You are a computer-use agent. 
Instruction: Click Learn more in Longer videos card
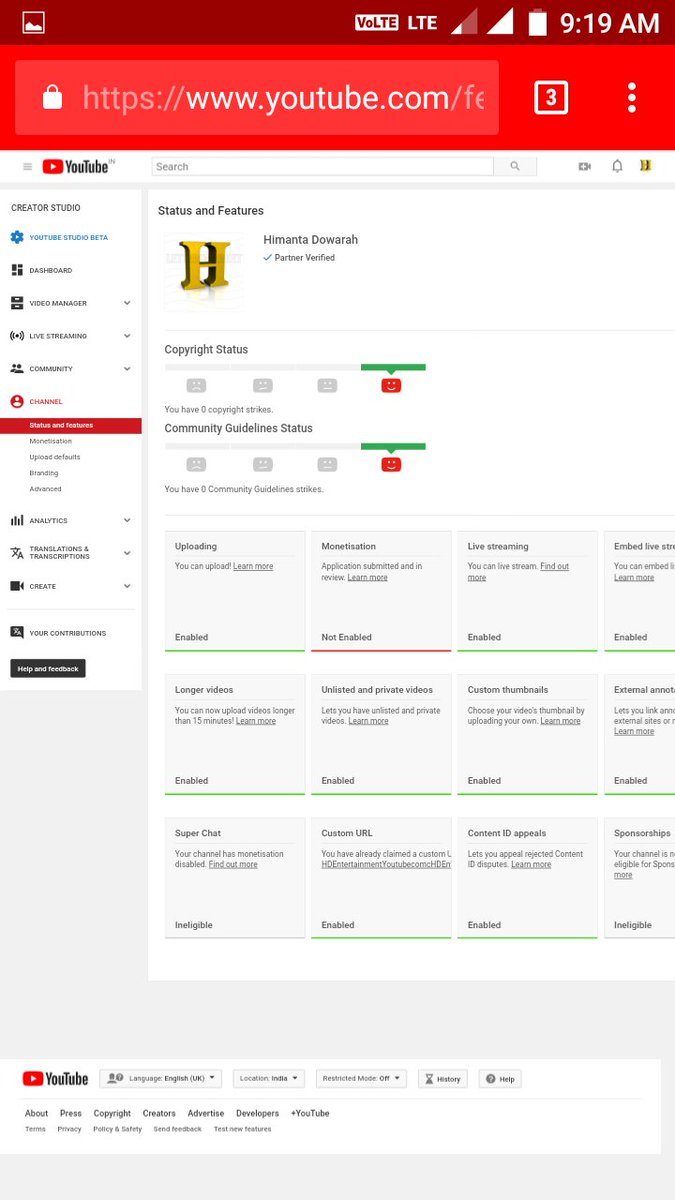click(x=256, y=721)
